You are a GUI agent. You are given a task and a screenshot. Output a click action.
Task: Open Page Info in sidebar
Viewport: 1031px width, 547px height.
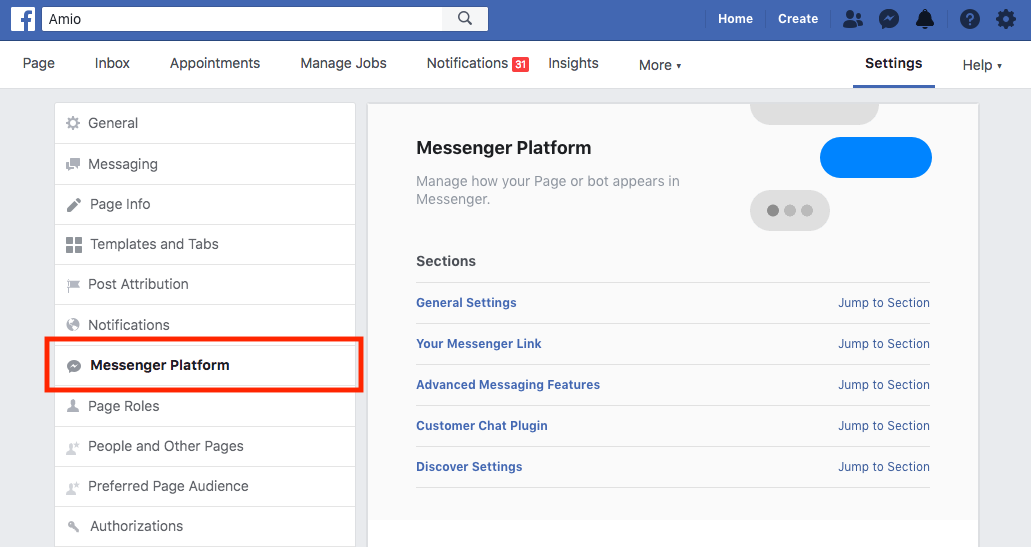pos(205,204)
